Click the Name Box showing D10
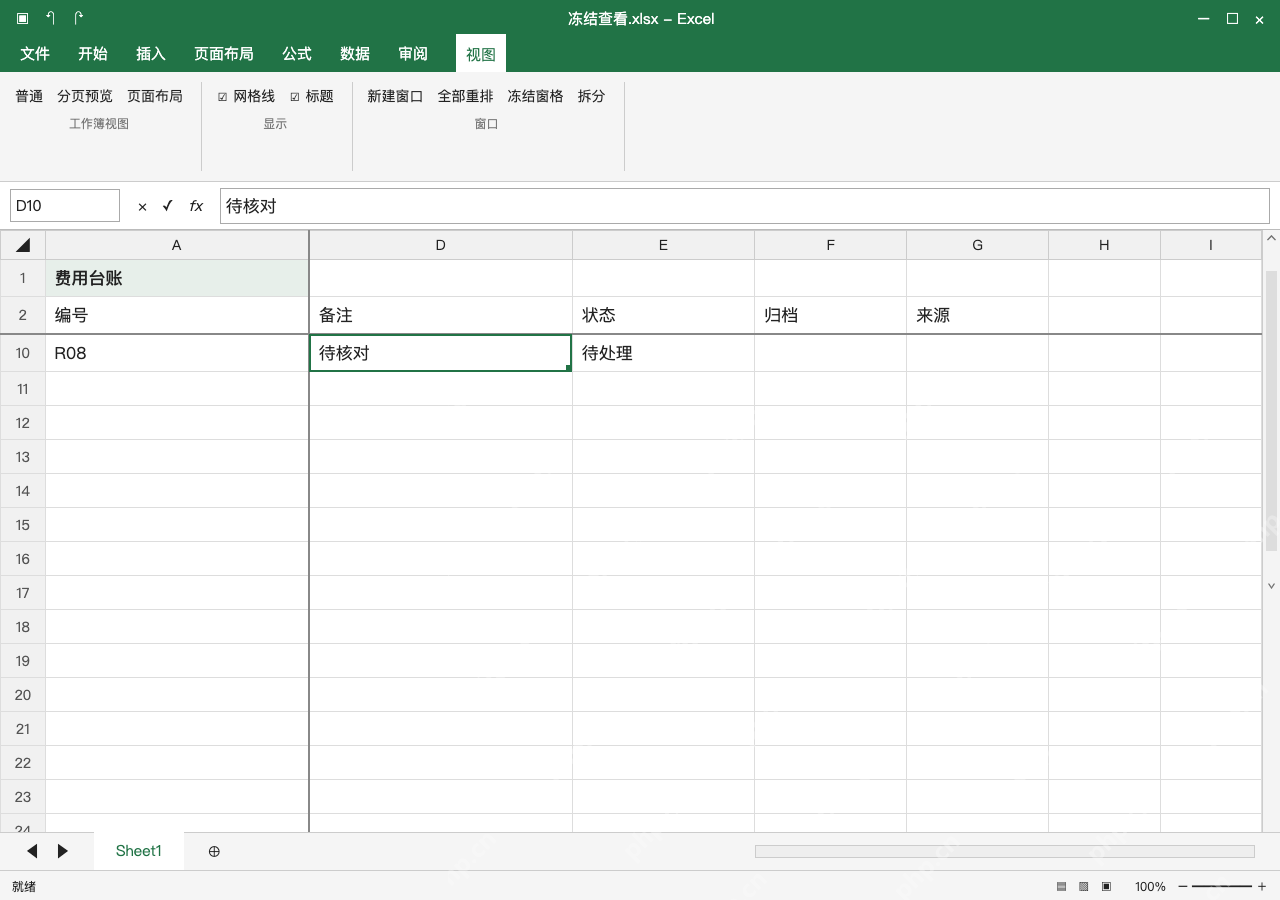The width and height of the screenshot is (1280, 900). (65, 206)
